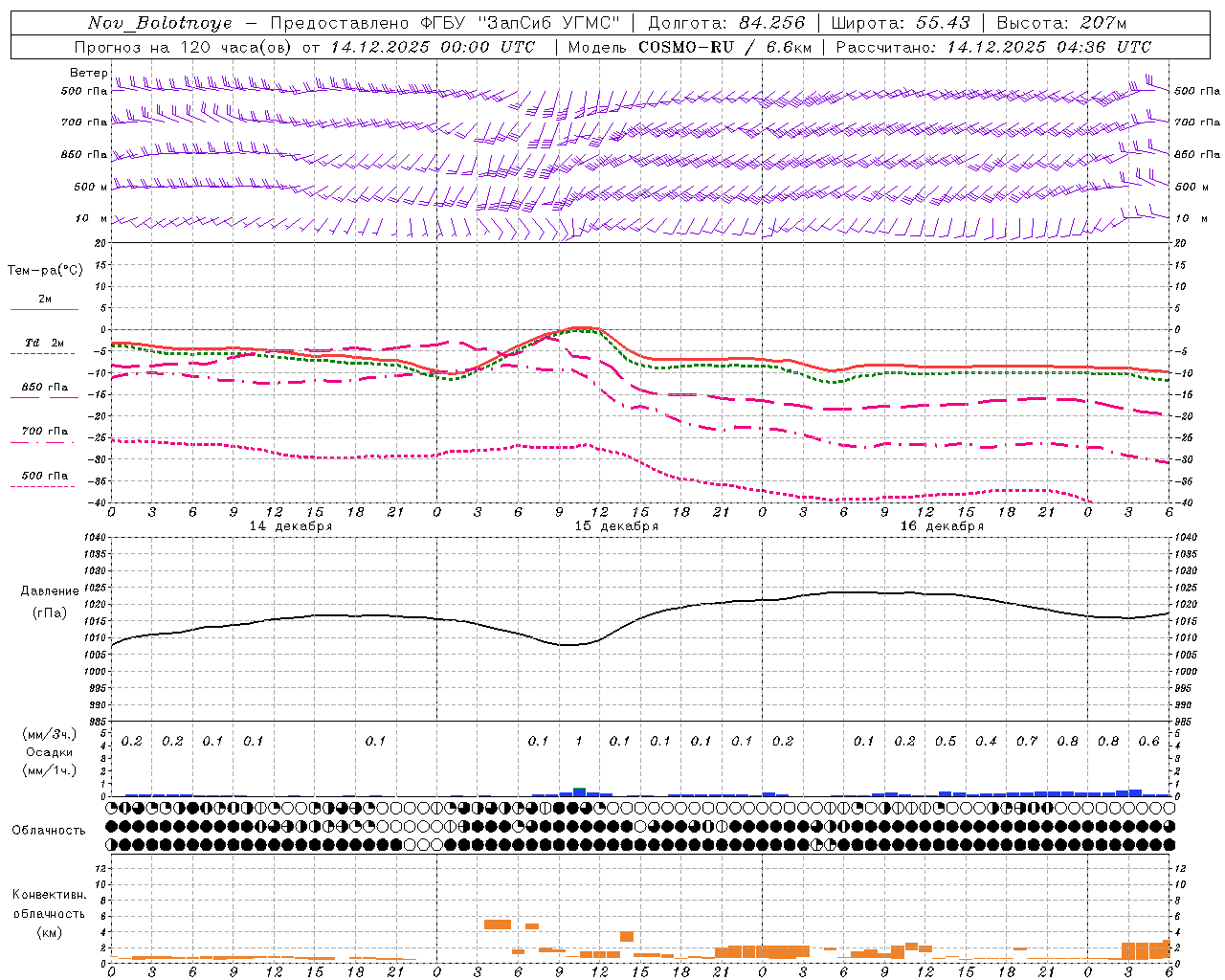
Task: Click the highest orange convective cloud bar
Action: 497,924
